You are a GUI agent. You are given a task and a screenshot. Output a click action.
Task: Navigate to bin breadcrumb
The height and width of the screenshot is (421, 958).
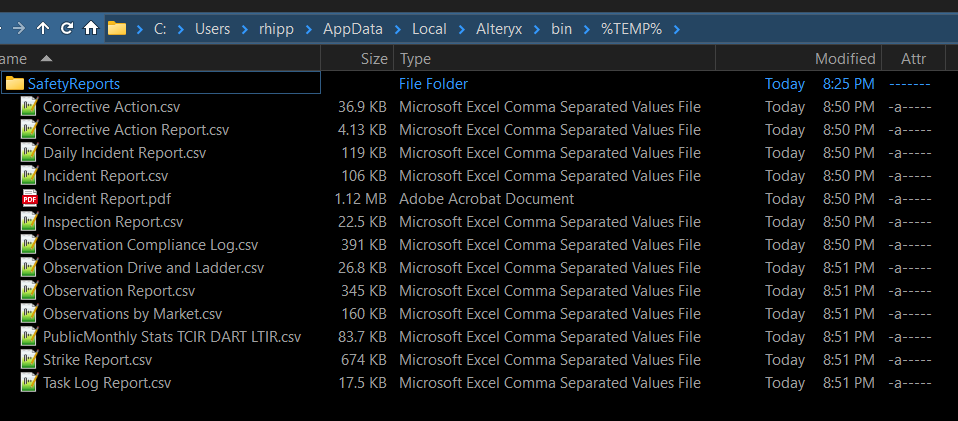coord(561,29)
